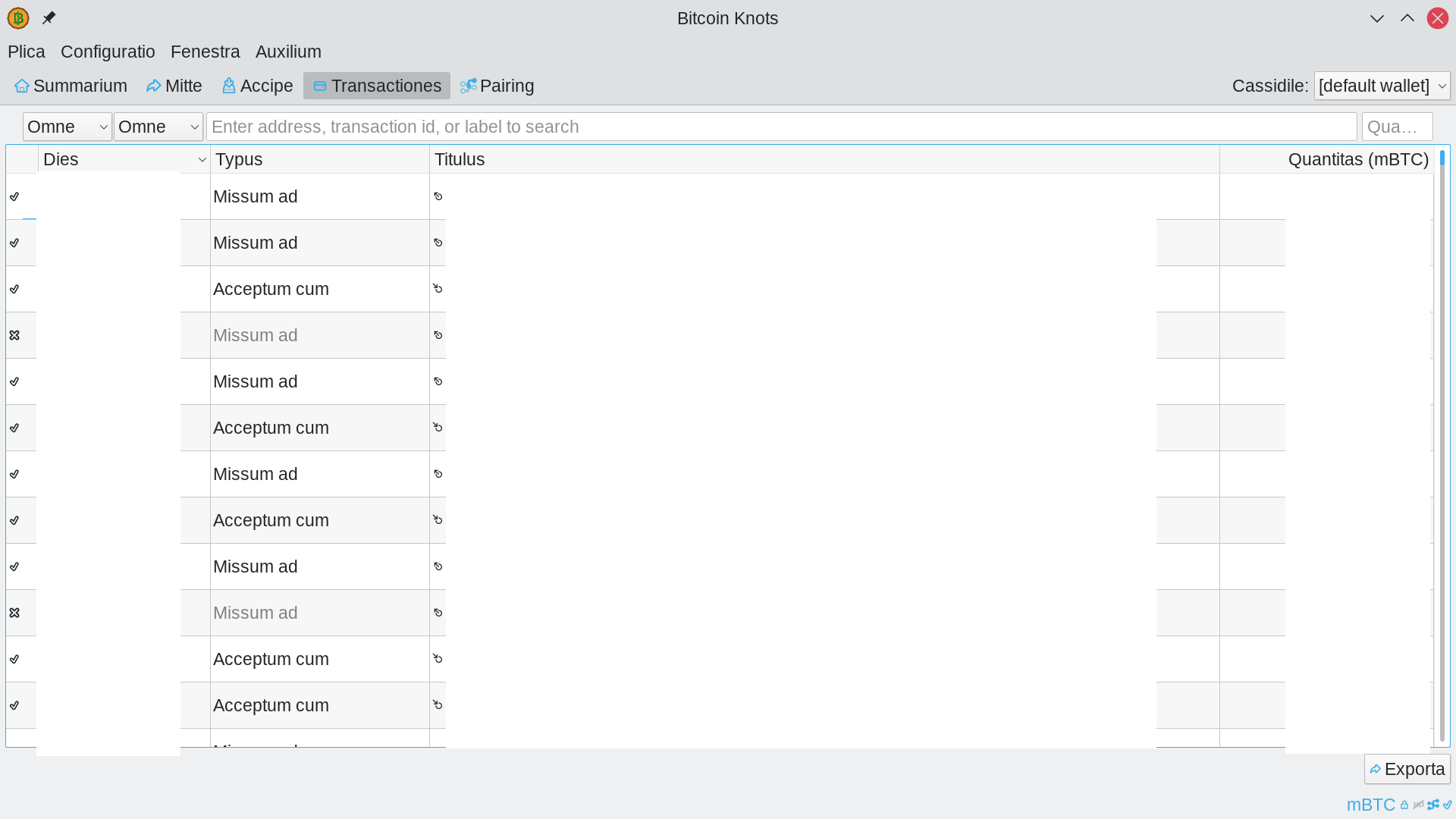Click confirmed checkmark on first transaction row
Image resolution: width=1456 pixels, height=819 pixels.
click(x=14, y=196)
